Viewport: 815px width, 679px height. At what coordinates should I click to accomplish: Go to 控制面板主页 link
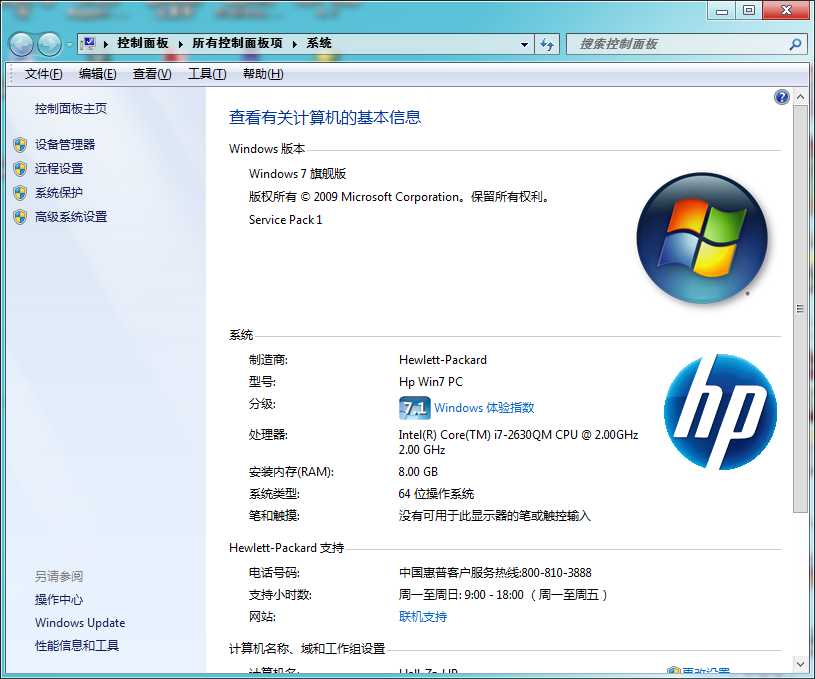71,109
